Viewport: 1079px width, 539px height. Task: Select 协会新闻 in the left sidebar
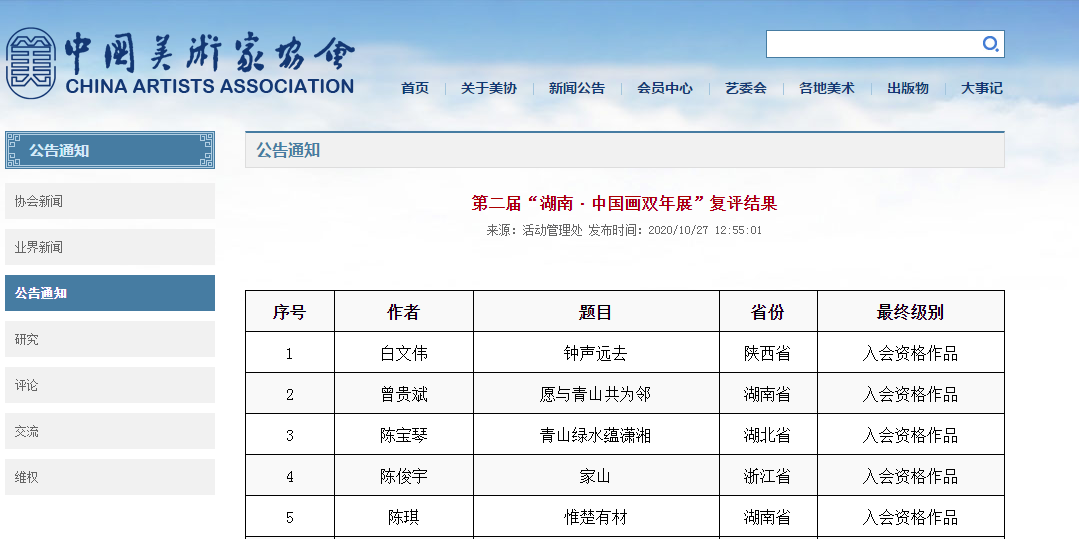[110, 201]
